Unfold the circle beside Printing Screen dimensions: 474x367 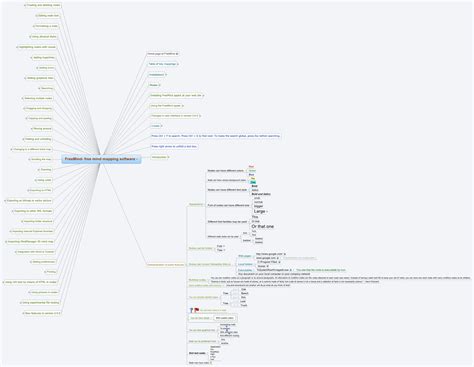45,272
